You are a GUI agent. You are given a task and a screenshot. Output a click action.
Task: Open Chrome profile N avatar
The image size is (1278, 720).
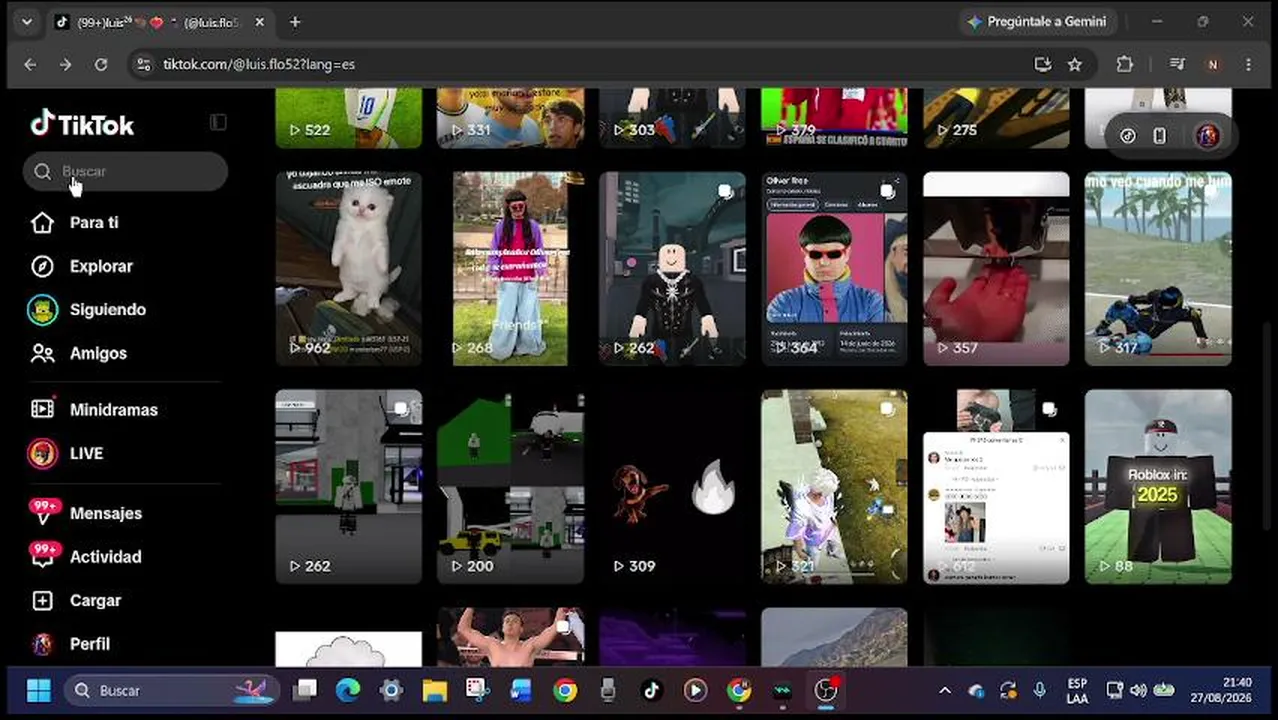coord(1213,64)
